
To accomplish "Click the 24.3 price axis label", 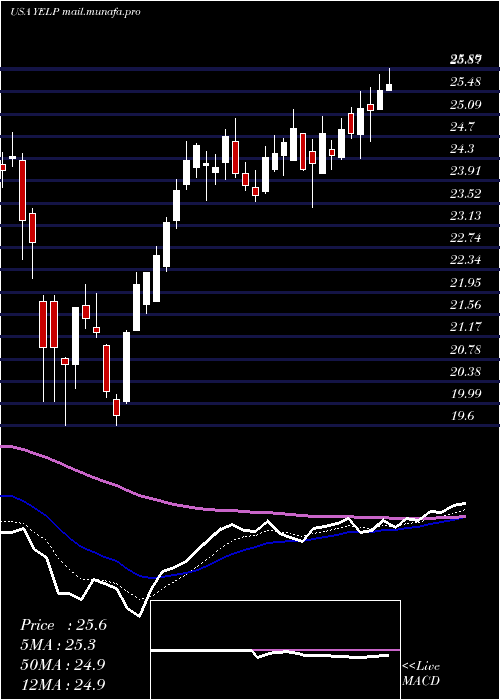I will (x=462, y=149).
